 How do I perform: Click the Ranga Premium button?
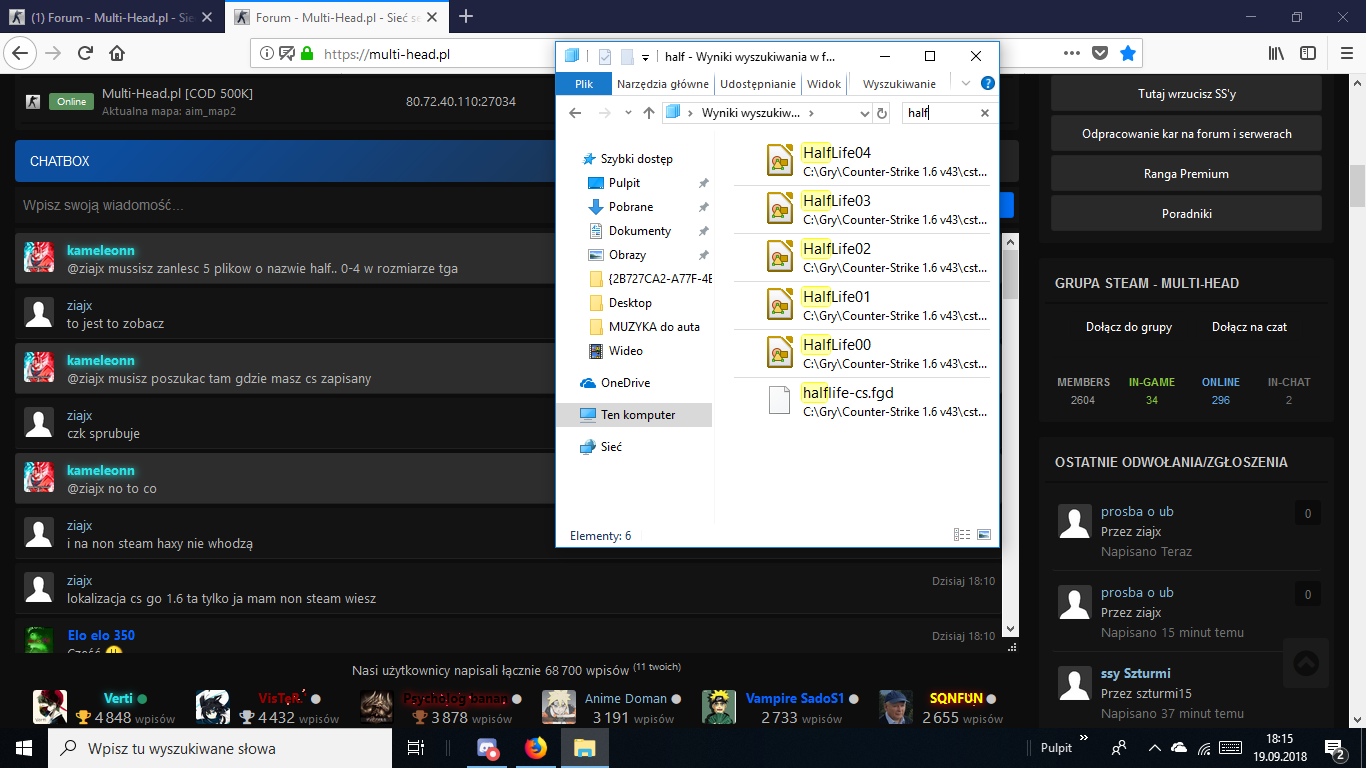1186,174
